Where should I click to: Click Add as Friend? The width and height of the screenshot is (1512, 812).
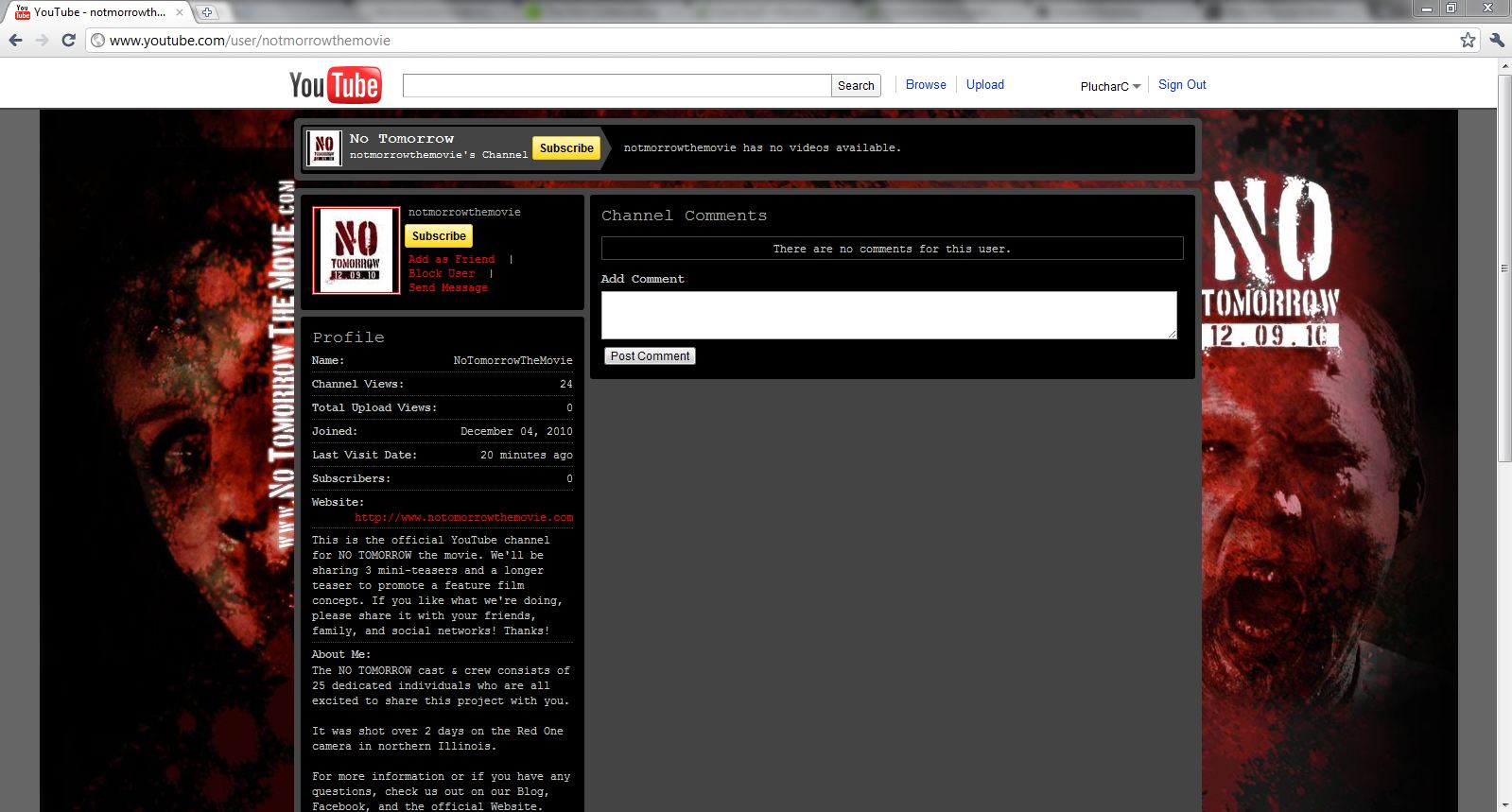coord(452,259)
